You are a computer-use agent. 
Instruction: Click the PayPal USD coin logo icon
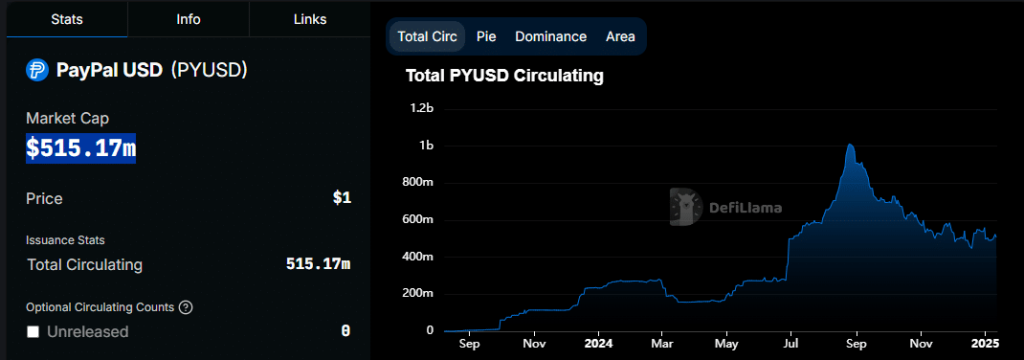coord(37,69)
